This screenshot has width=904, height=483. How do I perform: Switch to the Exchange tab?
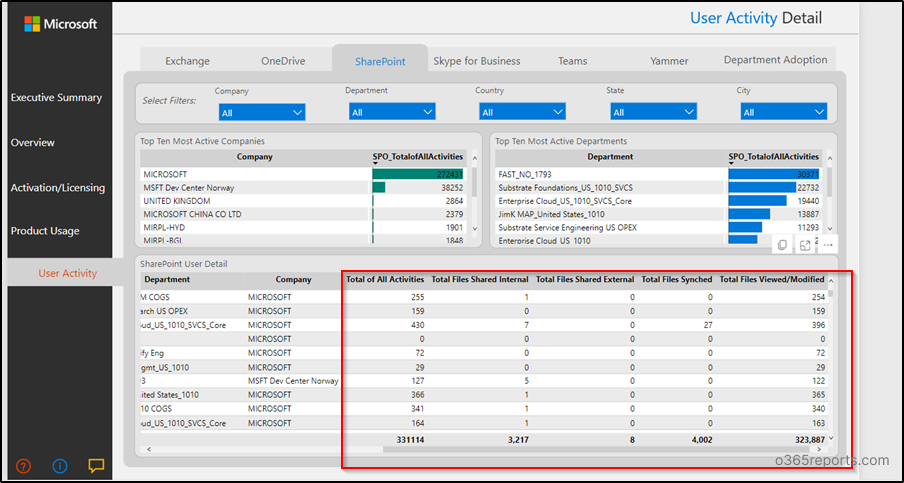coord(187,61)
